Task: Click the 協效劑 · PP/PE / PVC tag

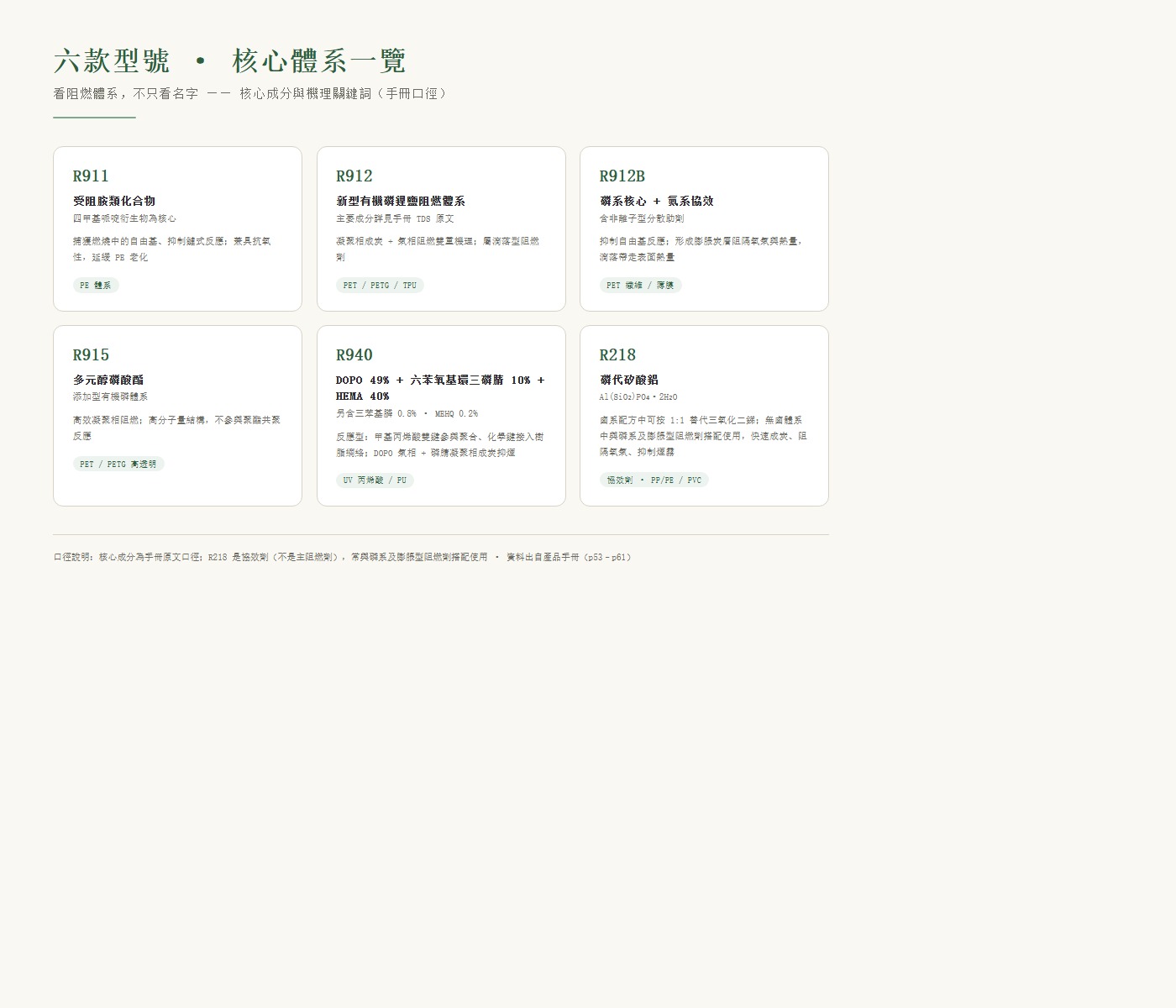Action: 654,480
